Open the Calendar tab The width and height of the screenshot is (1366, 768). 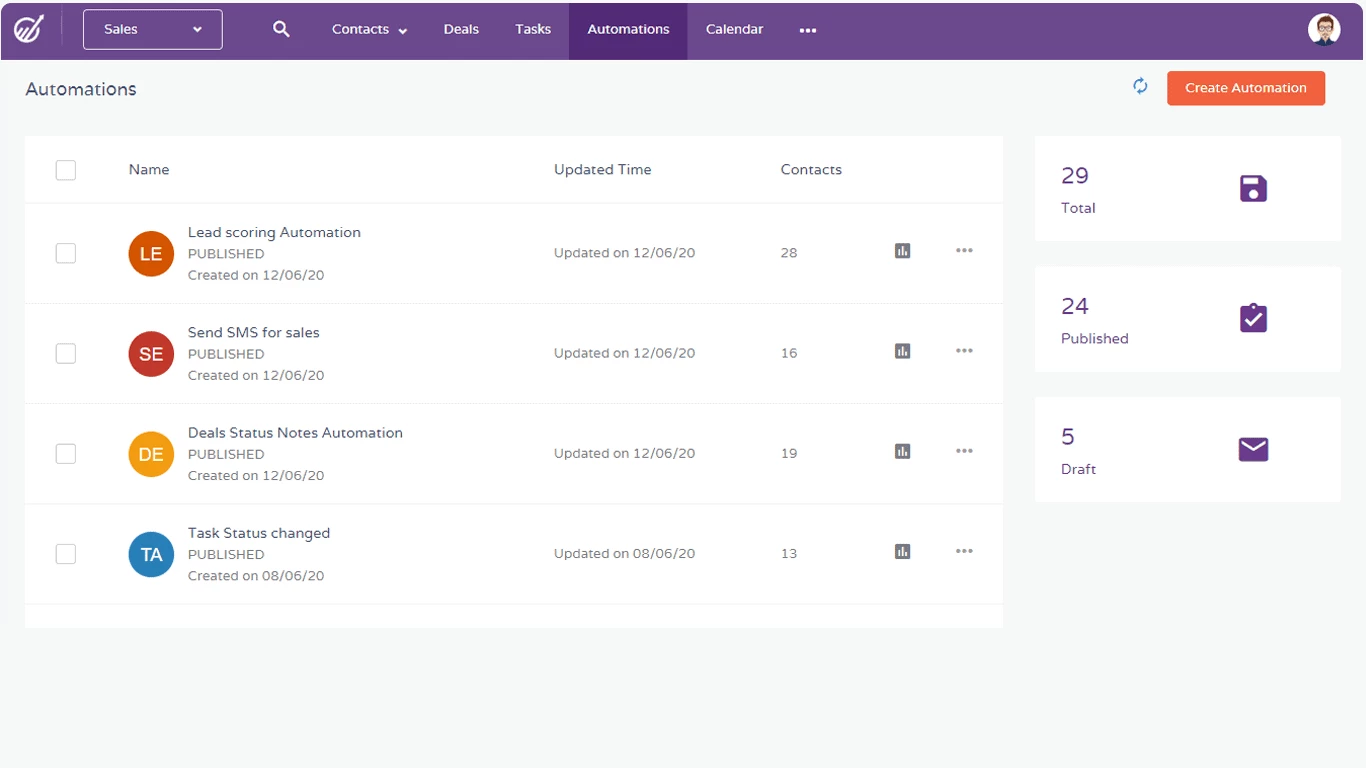click(x=734, y=30)
